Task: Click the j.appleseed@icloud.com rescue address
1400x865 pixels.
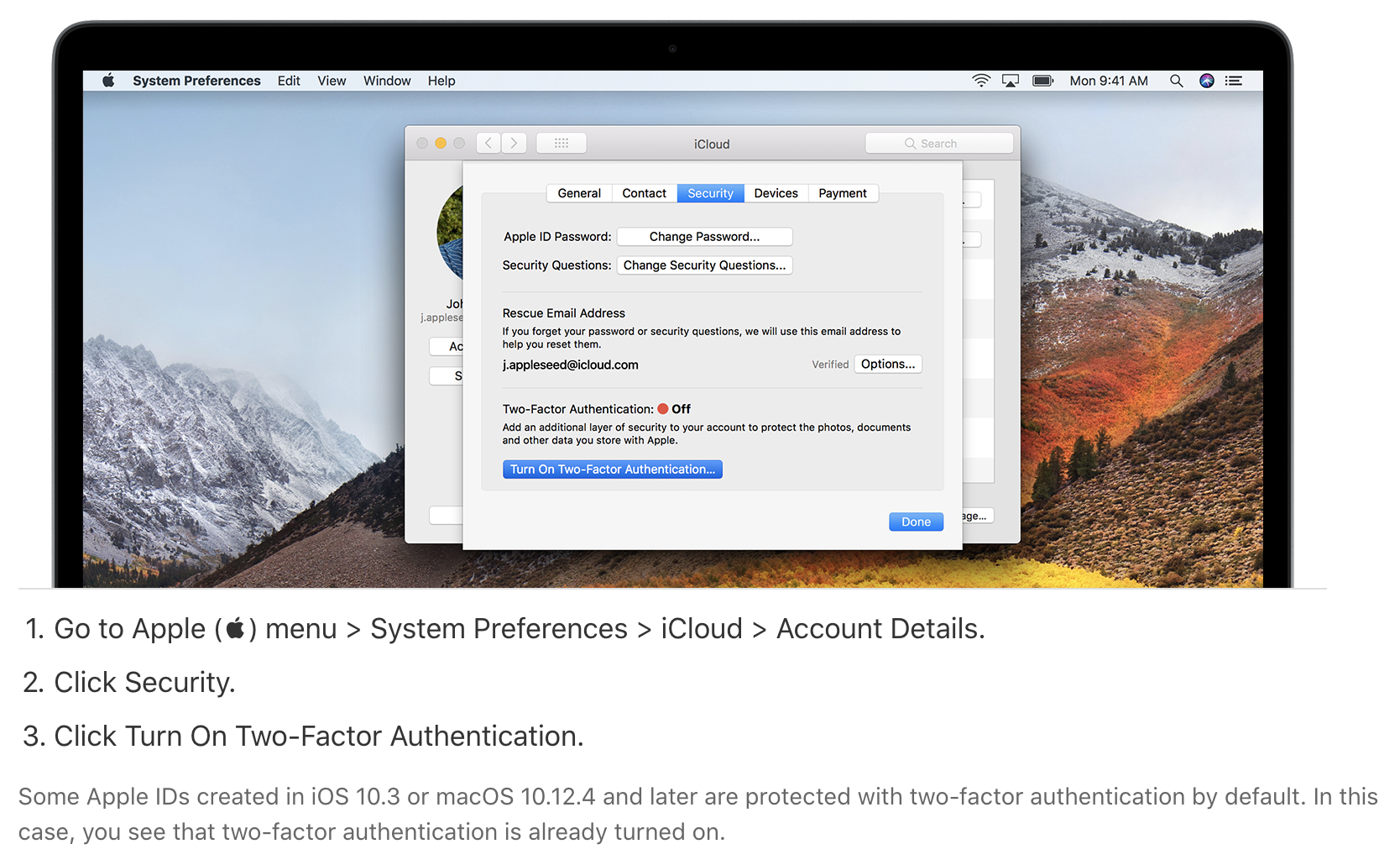Action: tap(571, 364)
